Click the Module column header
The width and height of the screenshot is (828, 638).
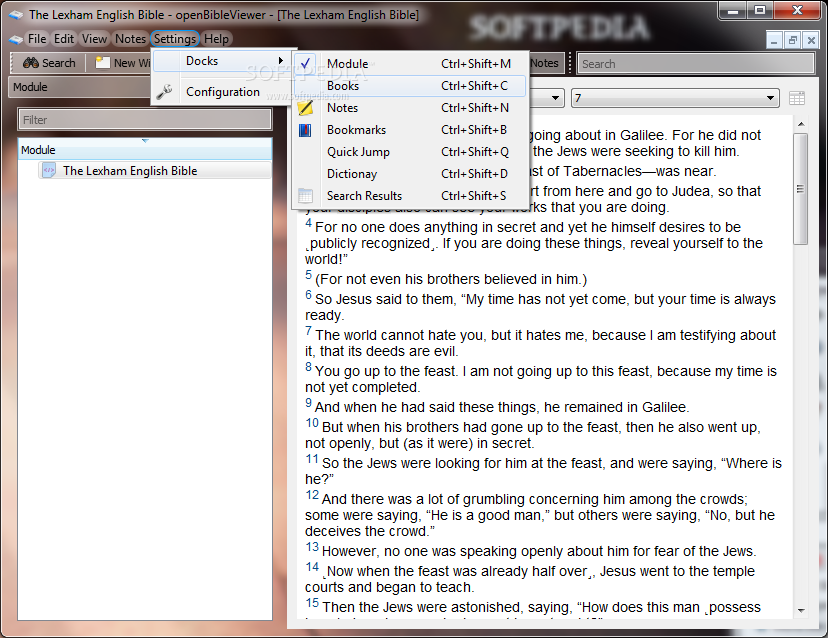[x=145, y=150]
